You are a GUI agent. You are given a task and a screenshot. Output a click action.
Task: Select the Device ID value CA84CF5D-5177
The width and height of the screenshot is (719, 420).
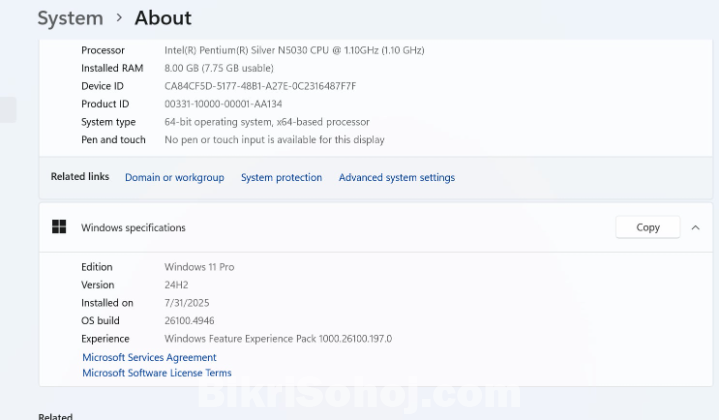(260, 86)
